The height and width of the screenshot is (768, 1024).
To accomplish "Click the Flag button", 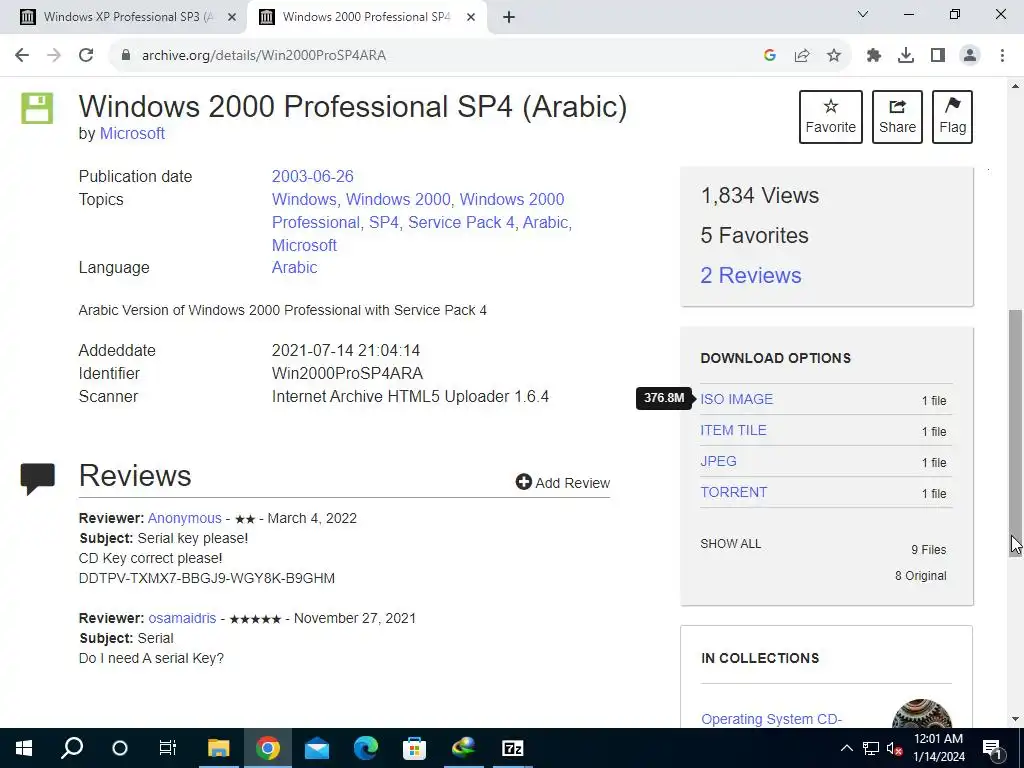I will click(953, 117).
